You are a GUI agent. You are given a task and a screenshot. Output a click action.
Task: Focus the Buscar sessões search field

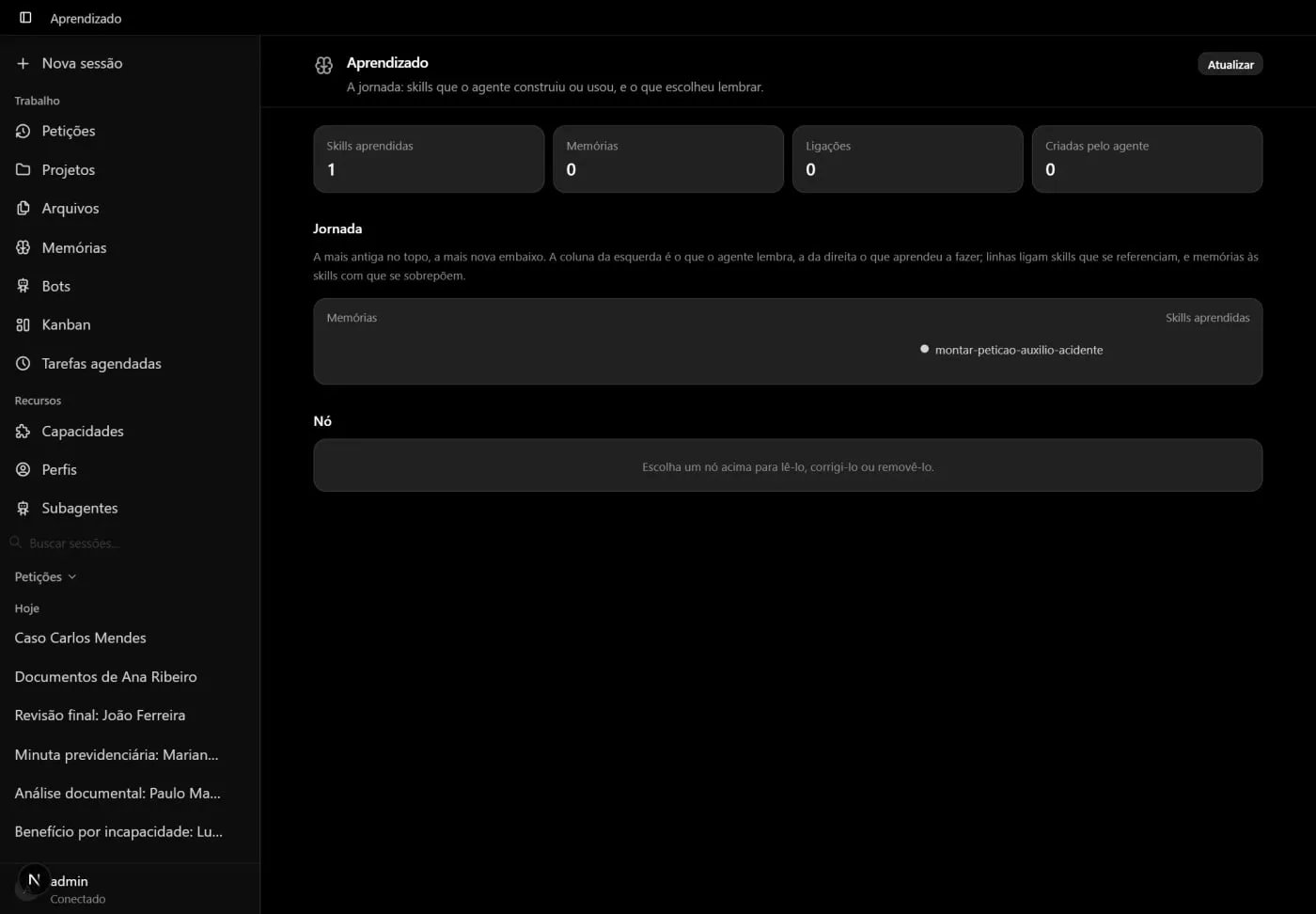tap(130, 543)
